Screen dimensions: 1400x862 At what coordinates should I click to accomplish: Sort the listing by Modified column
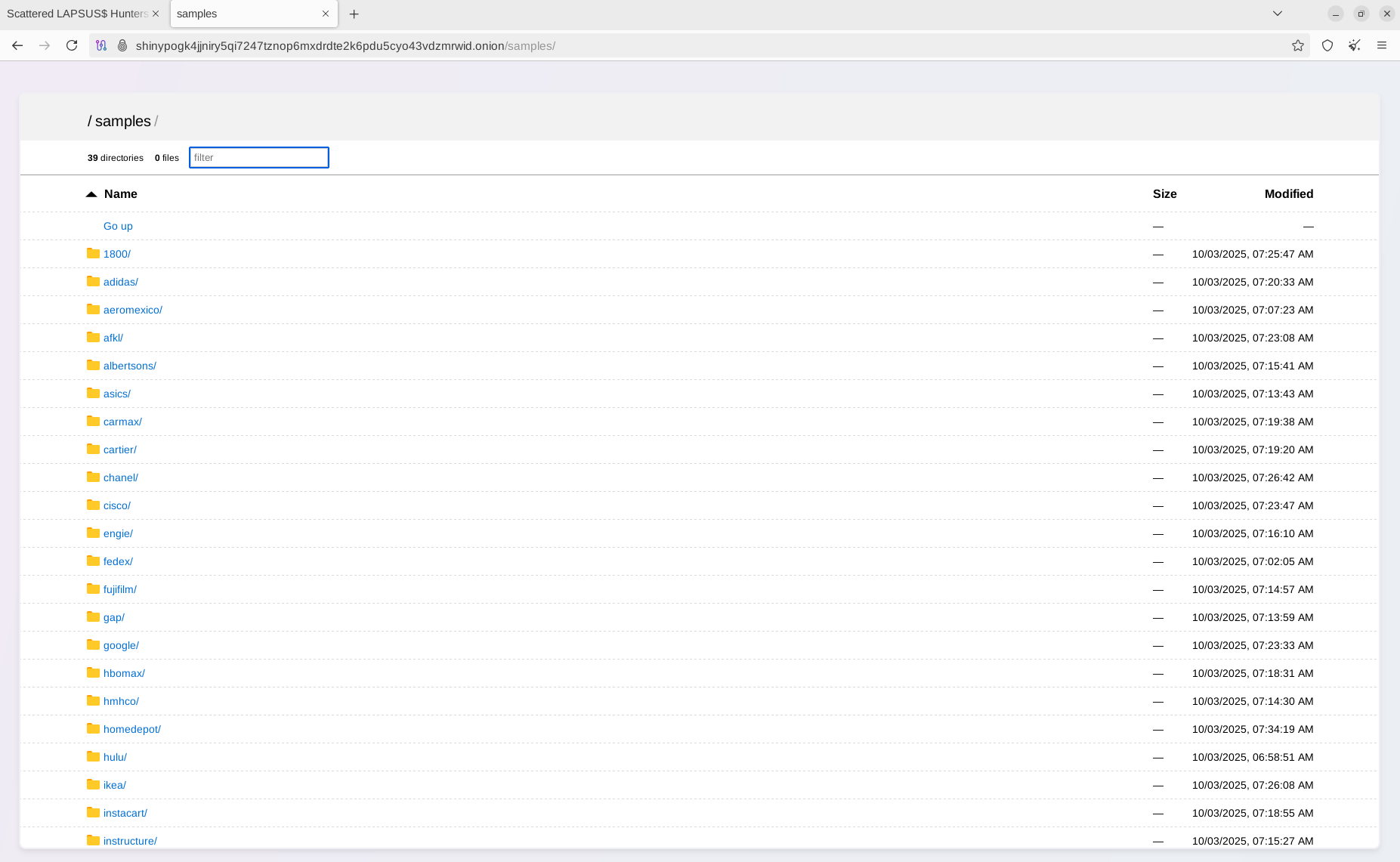[x=1288, y=194]
